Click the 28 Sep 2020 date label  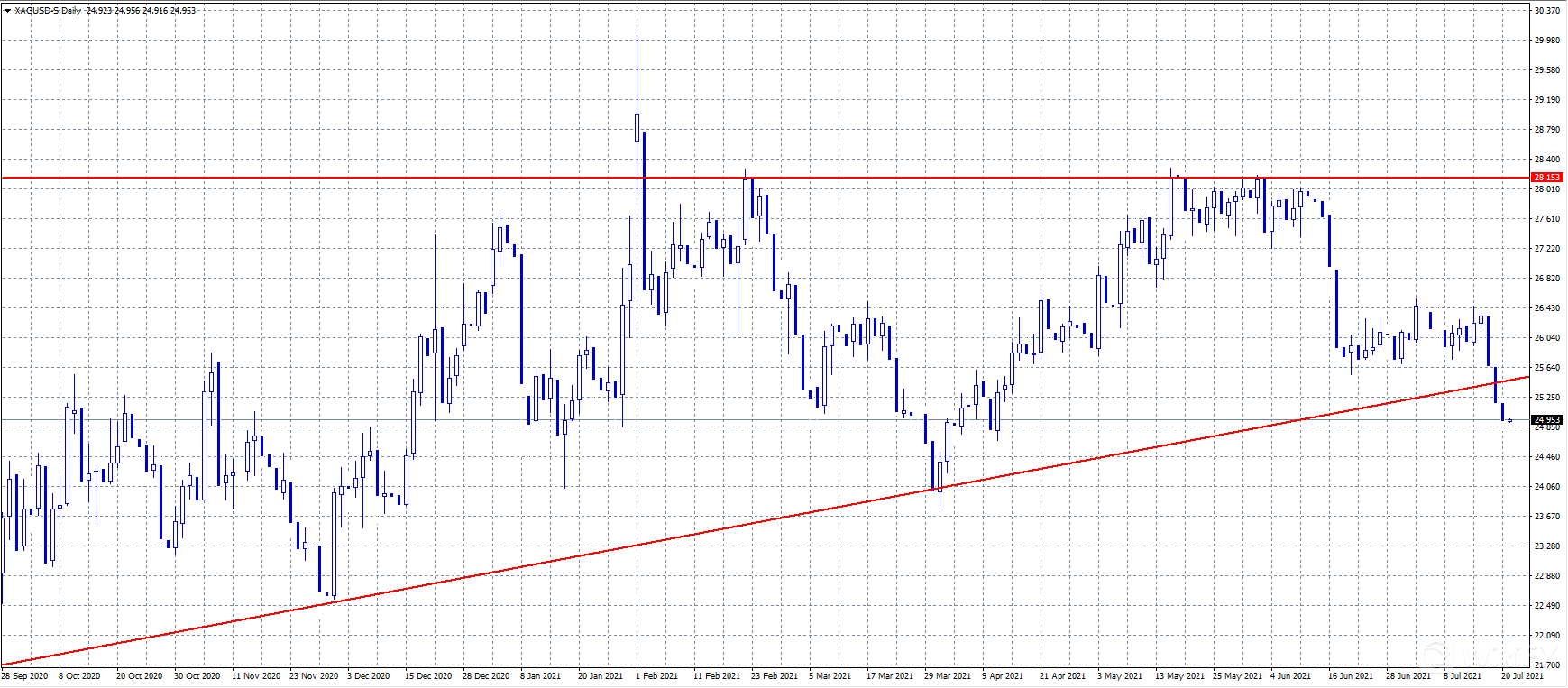[25, 676]
